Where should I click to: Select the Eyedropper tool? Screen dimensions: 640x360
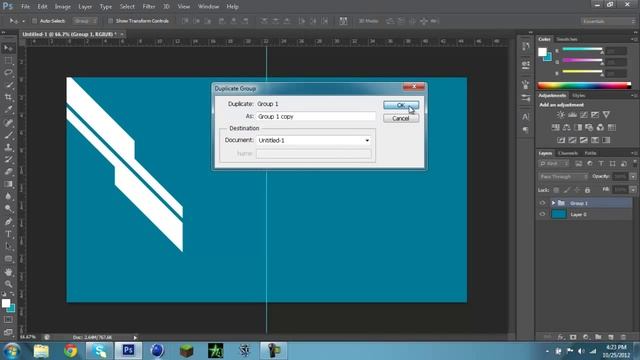pos(8,110)
